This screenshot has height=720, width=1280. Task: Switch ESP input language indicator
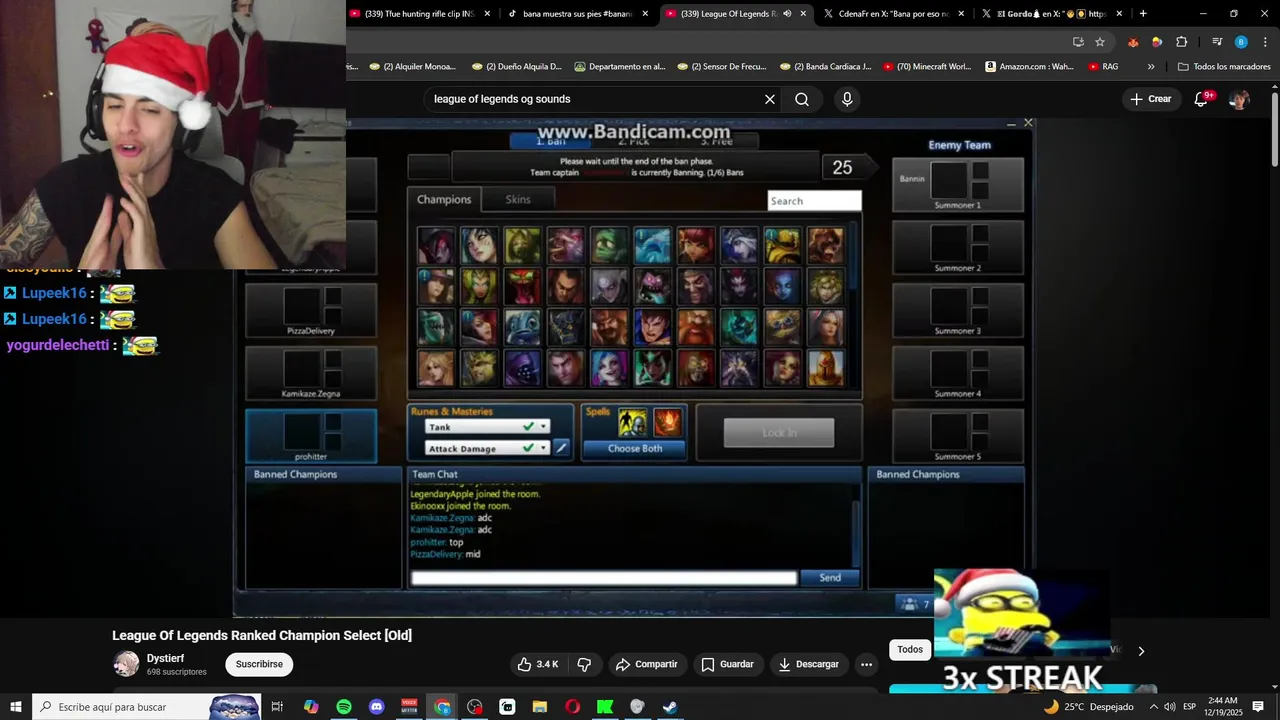click(x=1189, y=707)
